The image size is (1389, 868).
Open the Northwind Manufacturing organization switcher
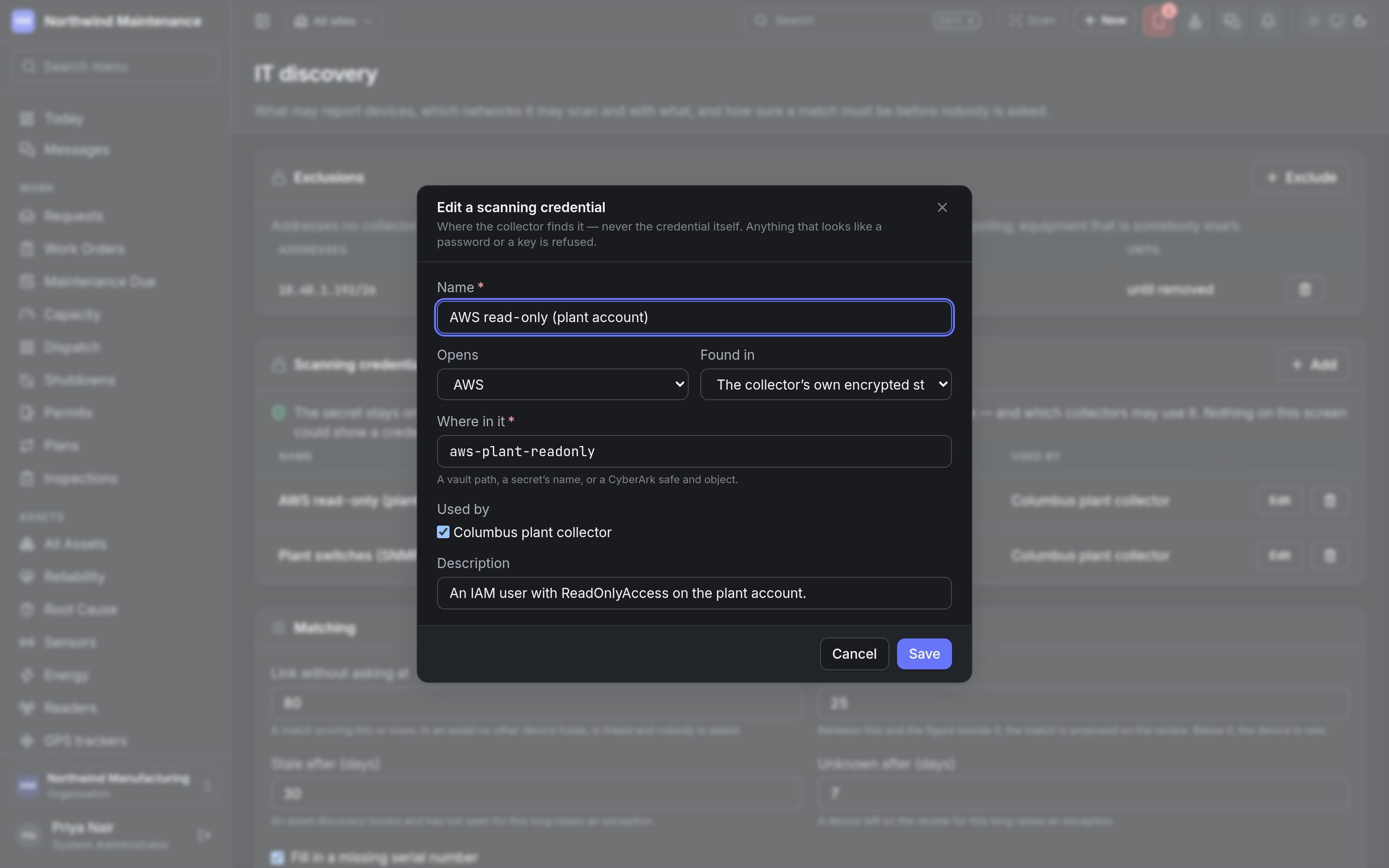115,786
